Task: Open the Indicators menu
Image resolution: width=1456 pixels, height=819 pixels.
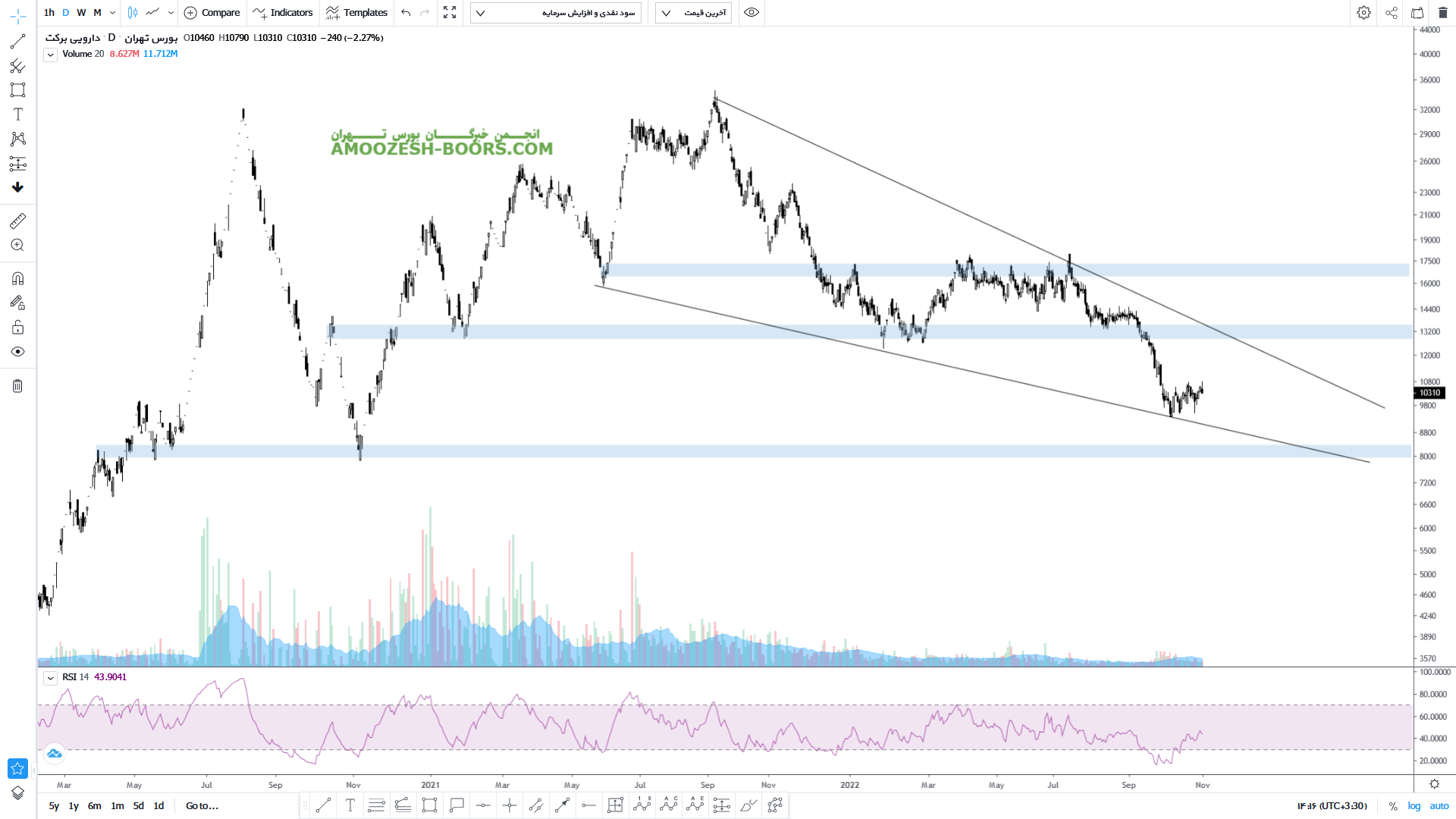Action: tap(283, 13)
